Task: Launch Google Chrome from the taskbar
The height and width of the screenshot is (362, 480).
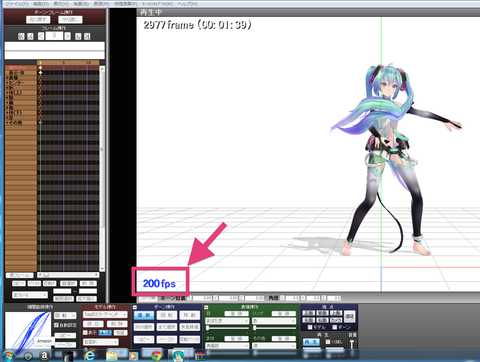Action: point(156,355)
